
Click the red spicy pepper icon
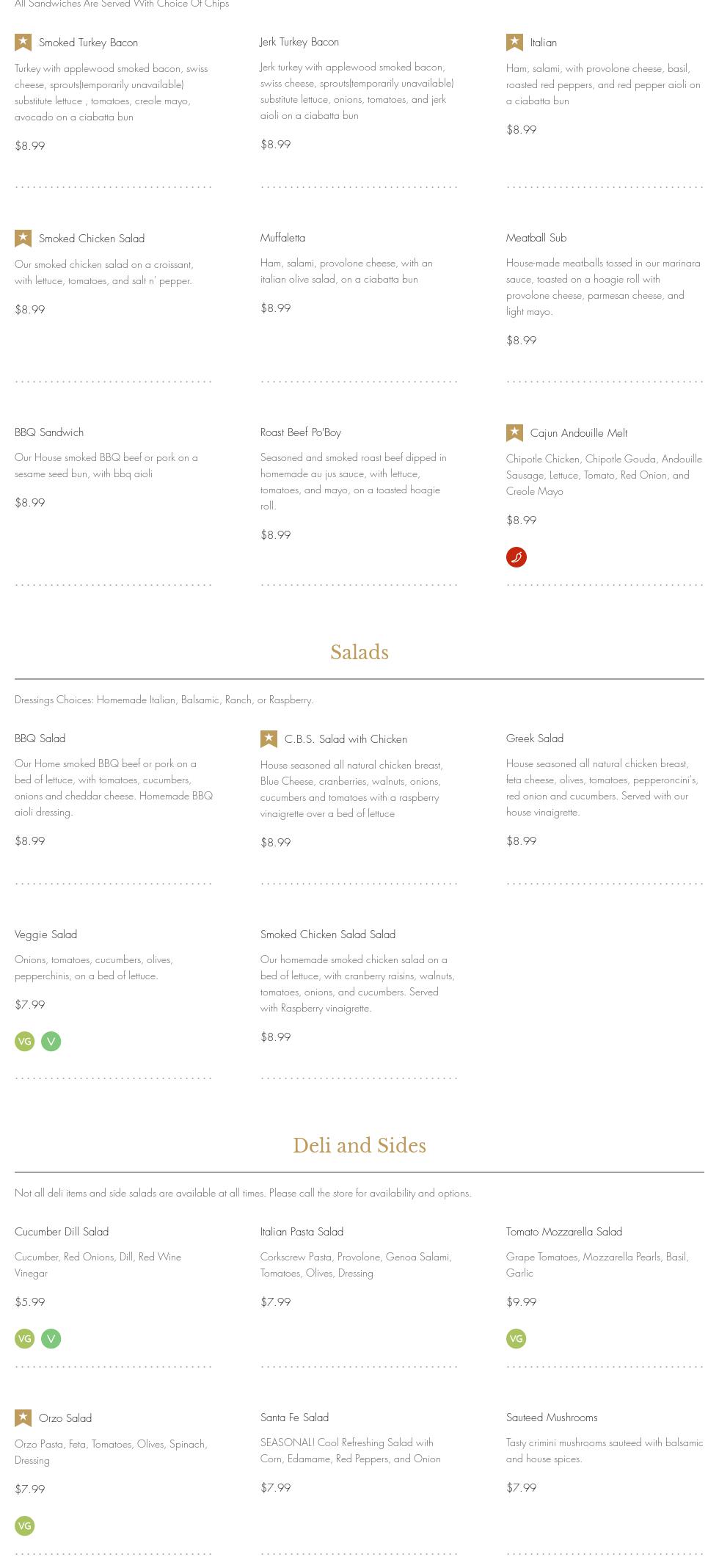(x=517, y=557)
